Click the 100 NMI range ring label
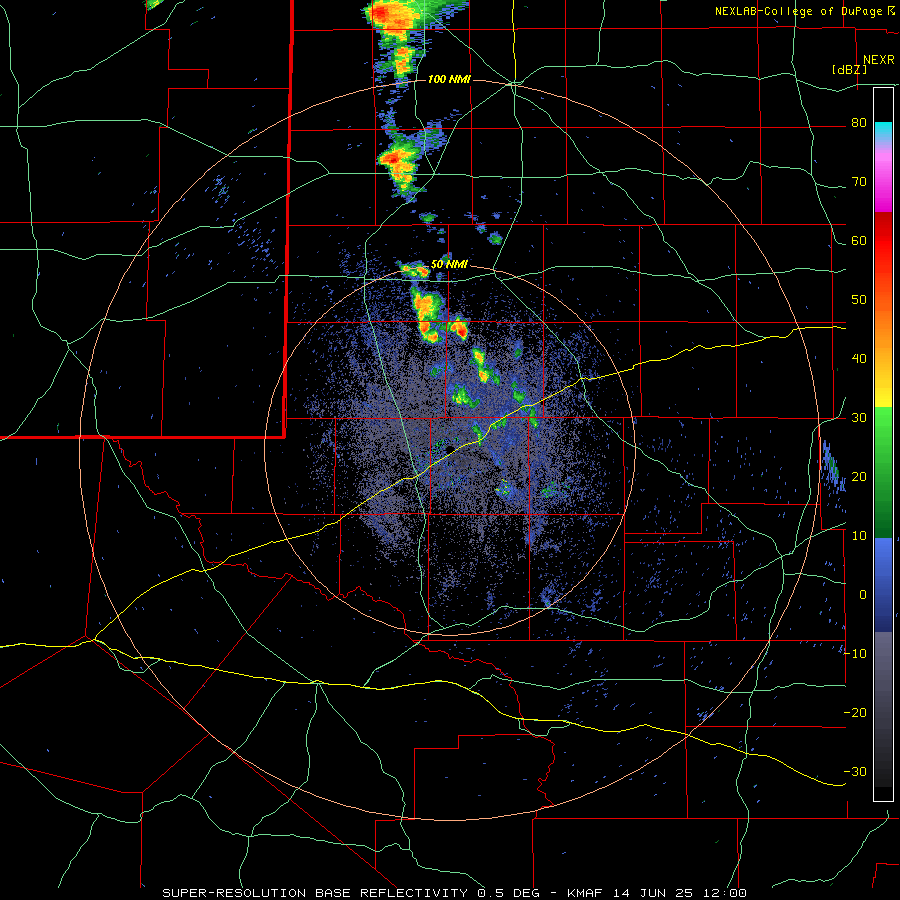The width and height of the screenshot is (900, 900). (x=449, y=79)
